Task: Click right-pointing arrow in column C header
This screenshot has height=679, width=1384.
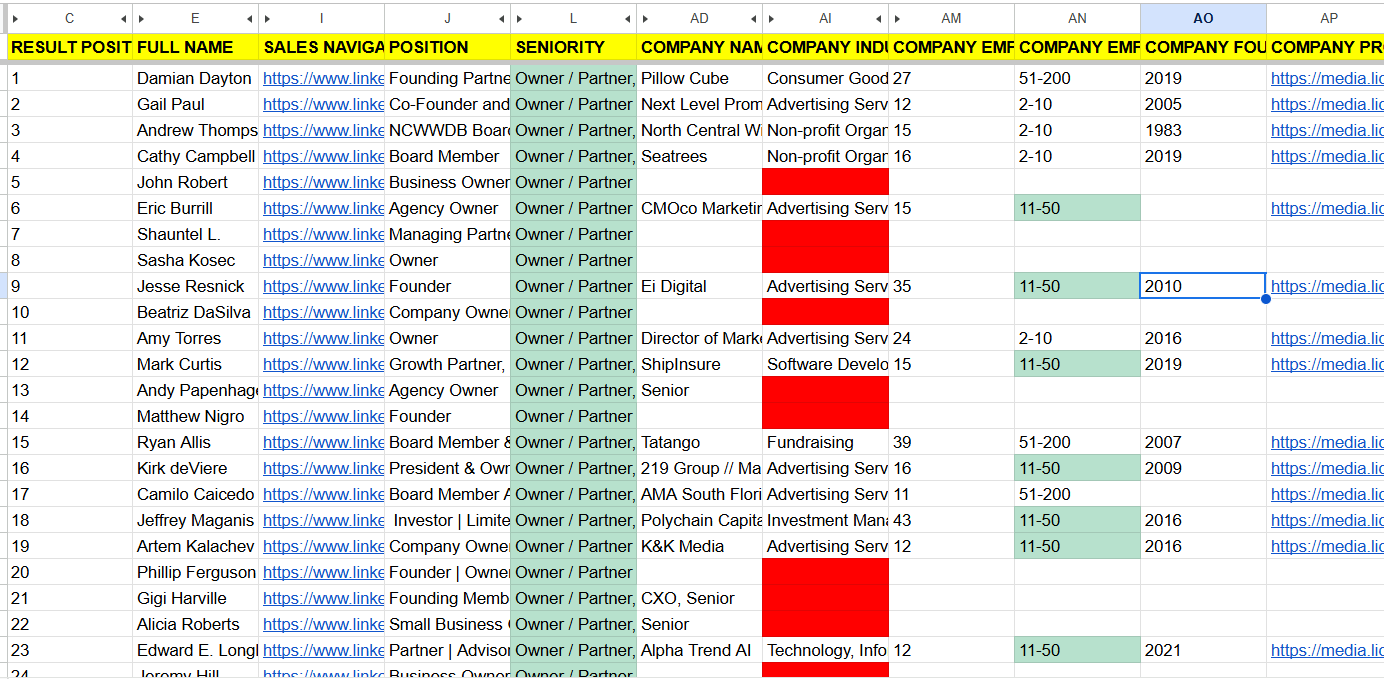Action: [x=15, y=19]
